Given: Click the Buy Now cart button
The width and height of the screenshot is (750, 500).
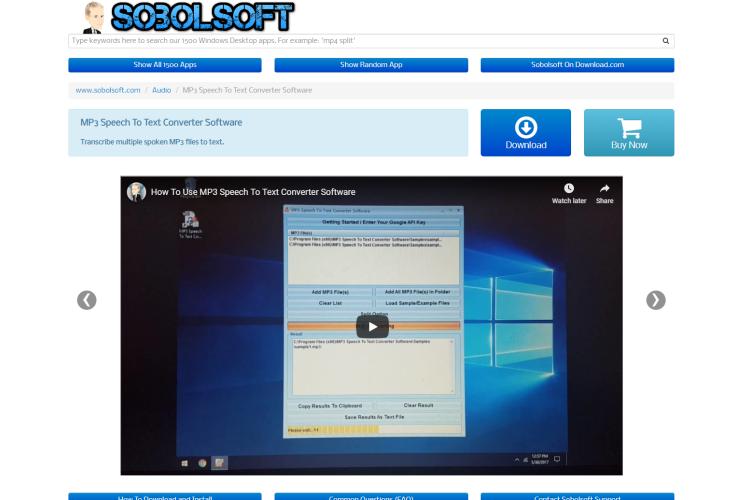Looking at the screenshot, I should pos(629,133).
